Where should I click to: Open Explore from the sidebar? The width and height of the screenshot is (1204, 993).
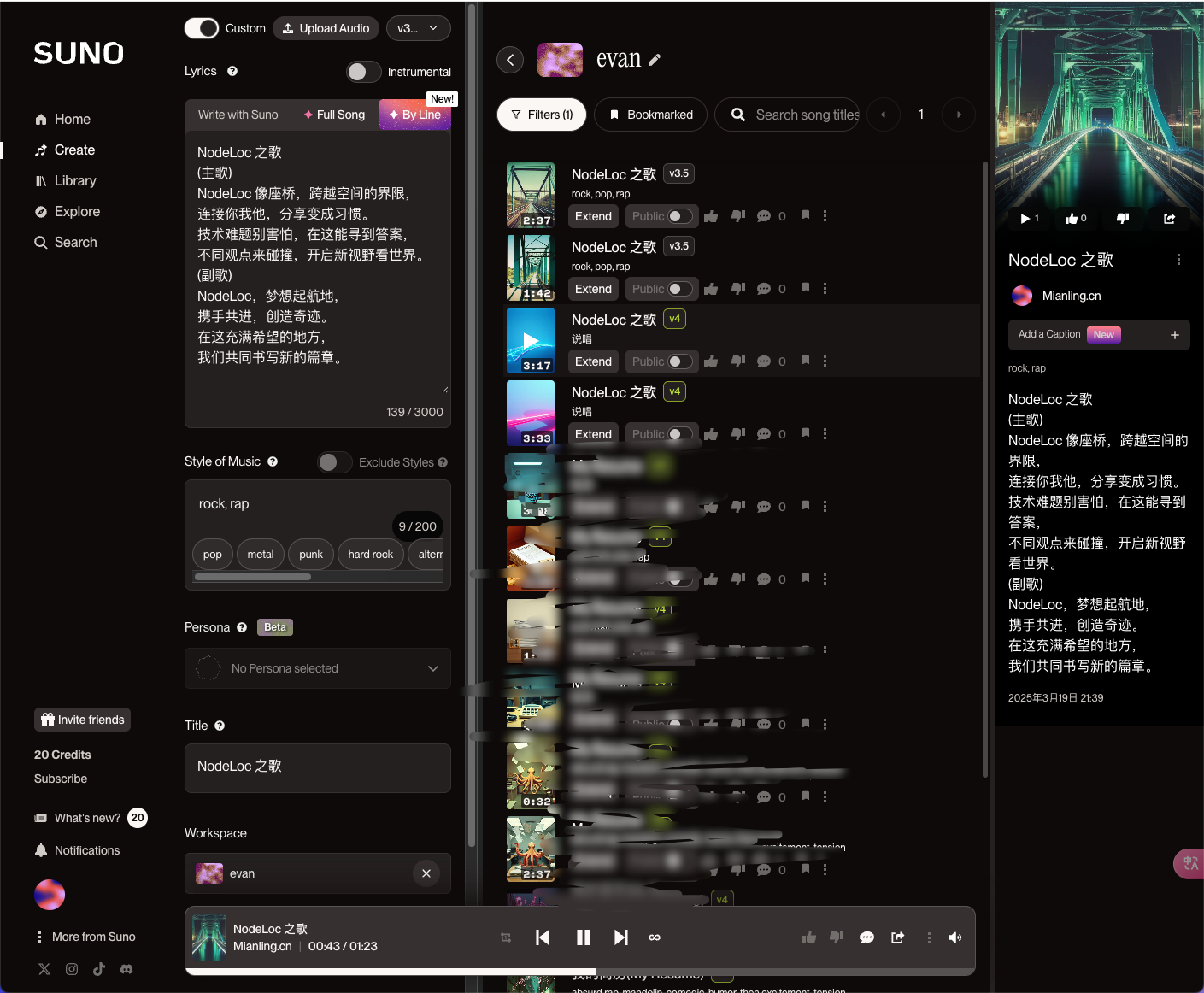tap(68, 212)
